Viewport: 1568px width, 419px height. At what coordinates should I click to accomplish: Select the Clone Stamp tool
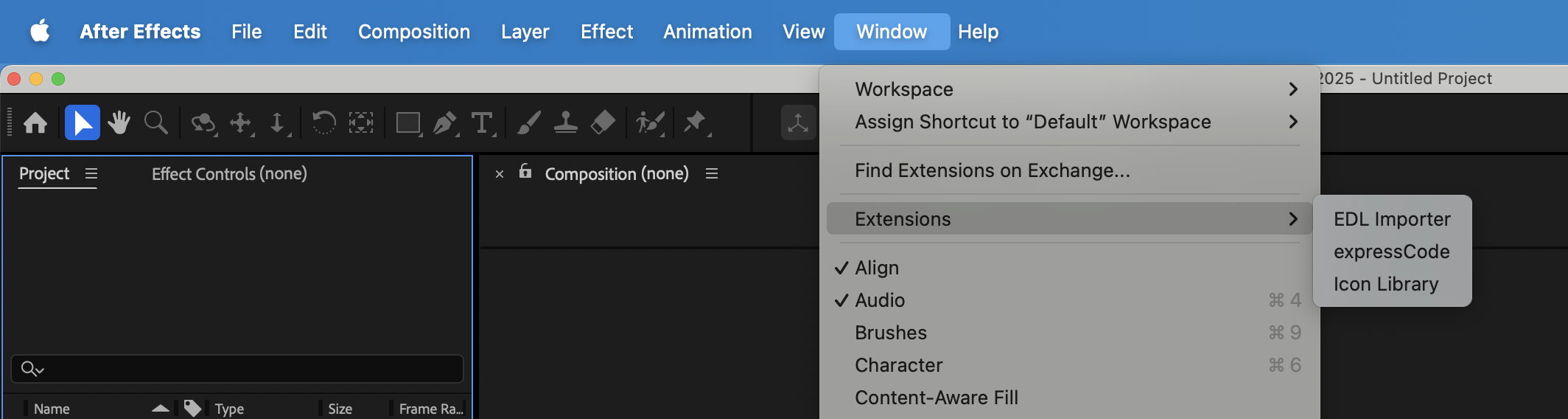tap(565, 122)
